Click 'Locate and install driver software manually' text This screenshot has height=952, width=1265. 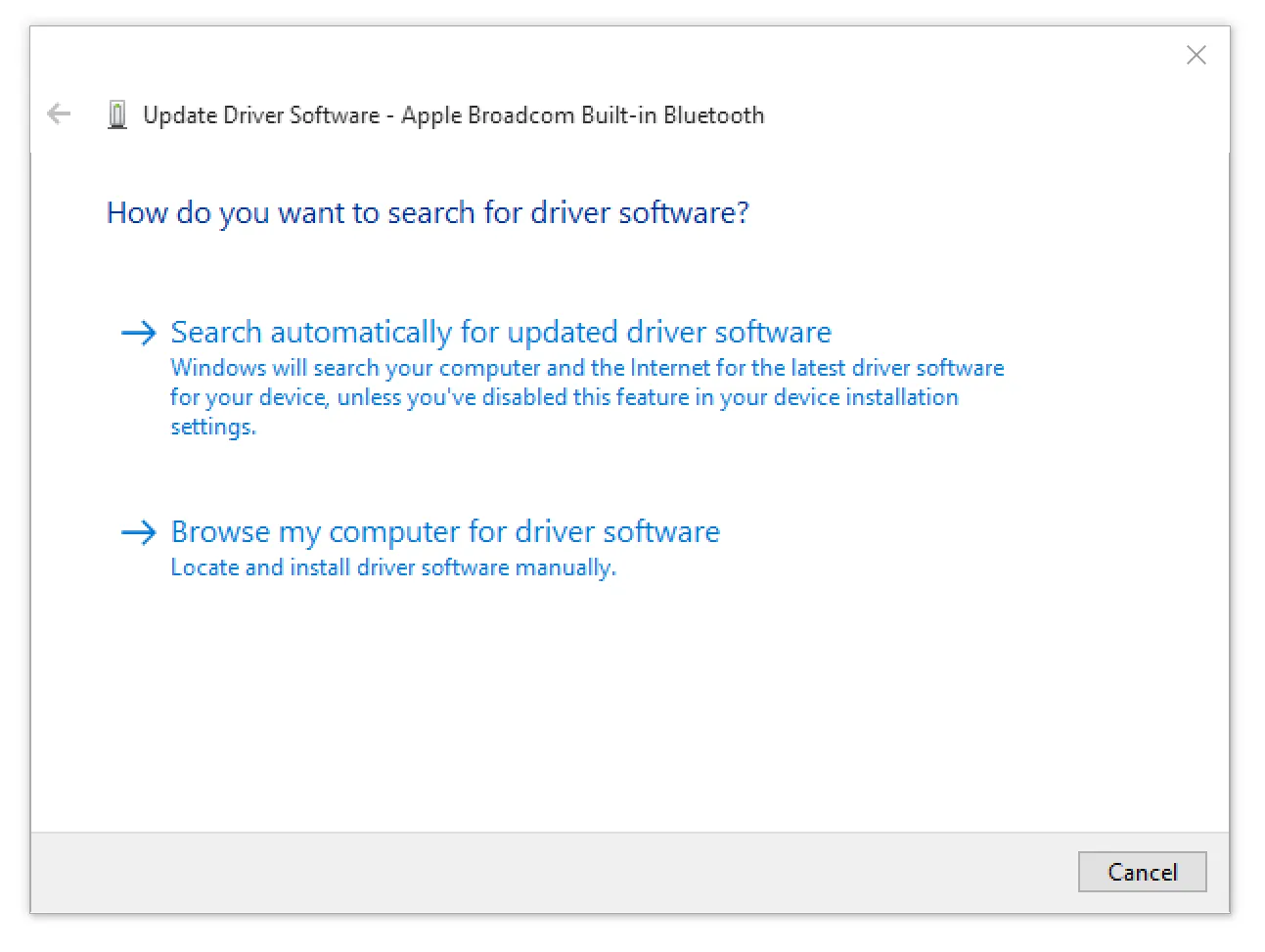point(393,567)
